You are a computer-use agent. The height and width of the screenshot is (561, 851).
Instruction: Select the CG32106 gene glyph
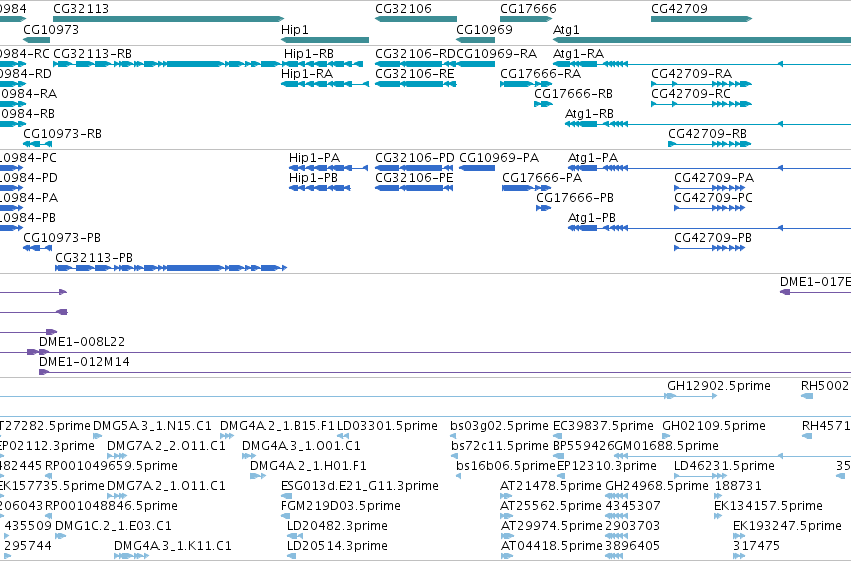coord(416,19)
